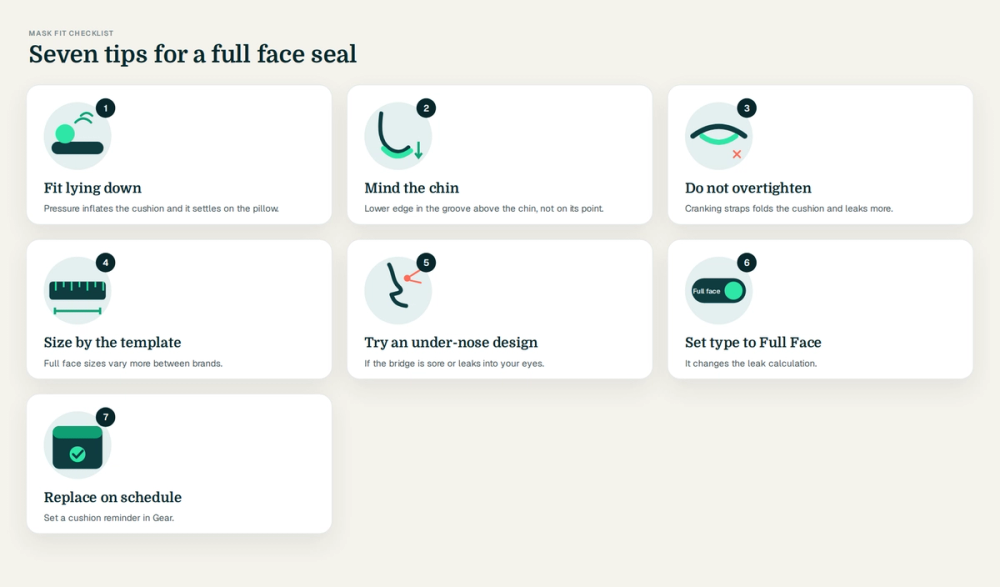The height and width of the screenshot is (587, 1000).
Task: Click the Mask Fit Checklist label
Action: [x=71, y=33]
